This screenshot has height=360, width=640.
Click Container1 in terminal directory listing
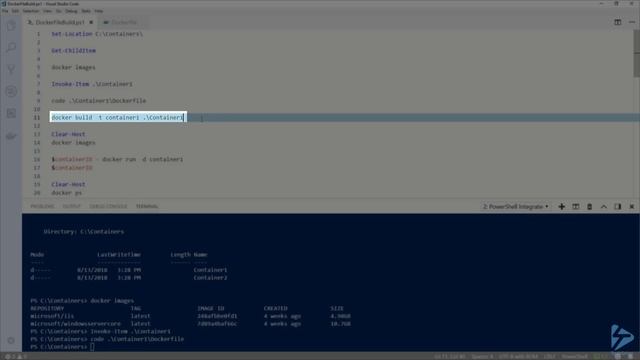(x=210, y=270)
